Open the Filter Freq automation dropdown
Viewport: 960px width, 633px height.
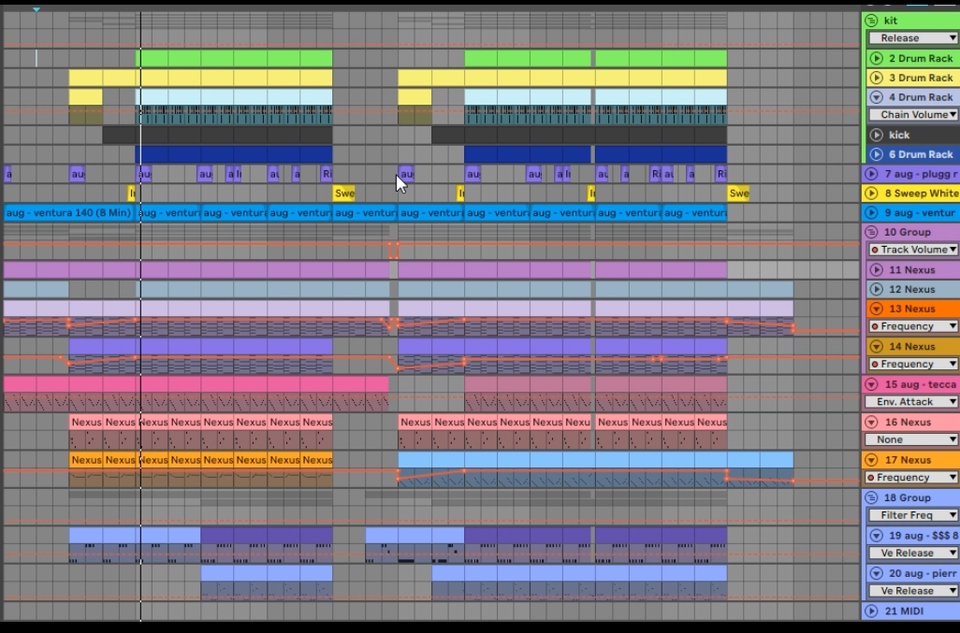pyautogui.click(x=913, y=515)
